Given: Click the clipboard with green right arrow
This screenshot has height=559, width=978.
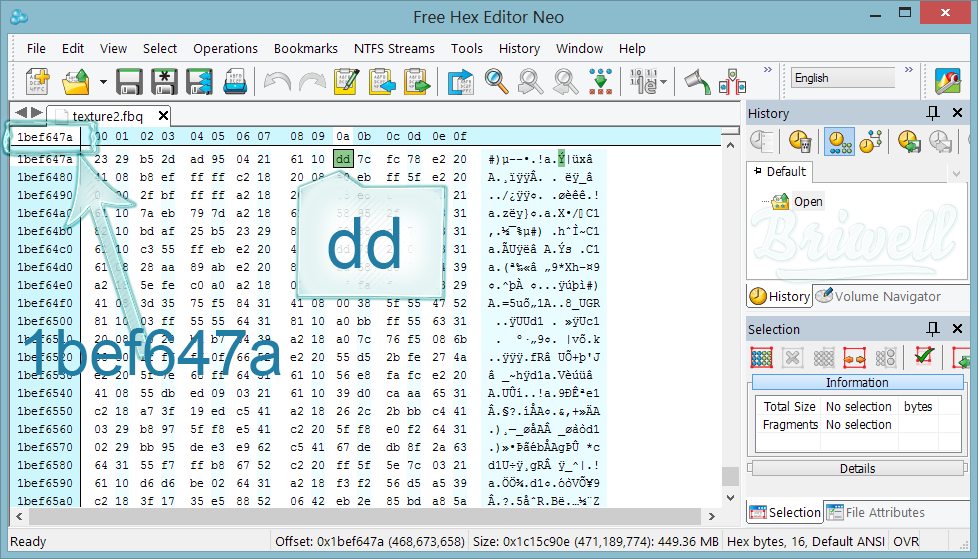Looking at the screenshot, I should click(417, 82).
